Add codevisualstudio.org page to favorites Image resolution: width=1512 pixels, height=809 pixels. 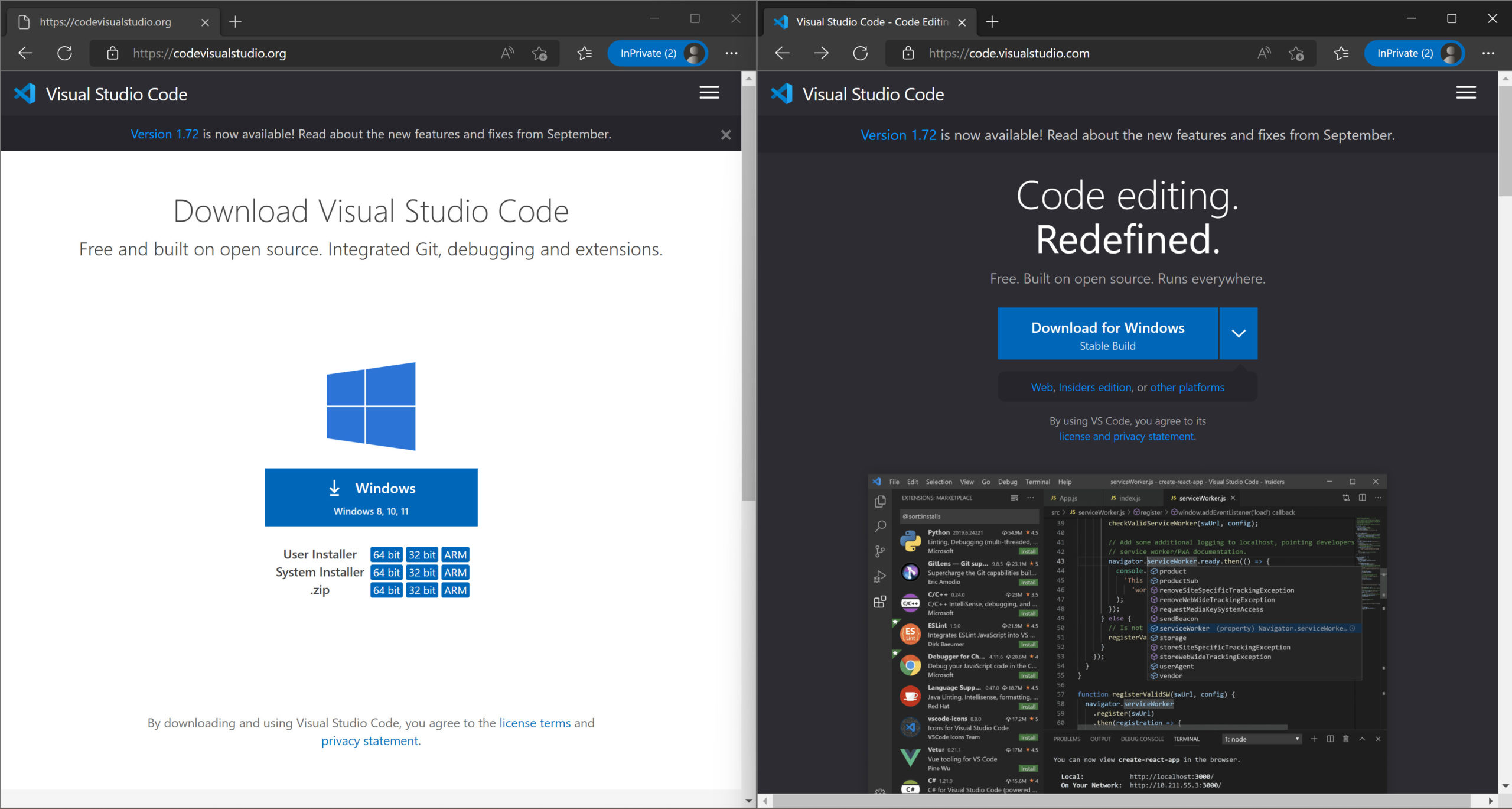[x=539, y=53]
